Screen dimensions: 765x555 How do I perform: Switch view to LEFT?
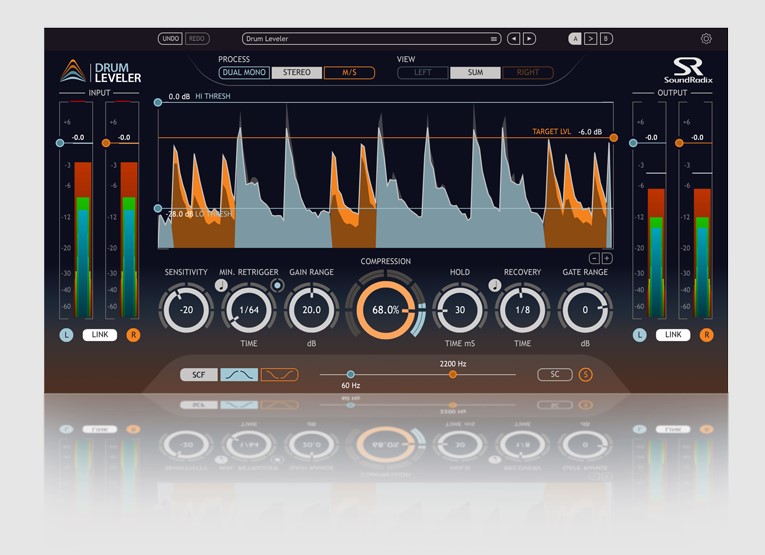(x=423, y=73)
